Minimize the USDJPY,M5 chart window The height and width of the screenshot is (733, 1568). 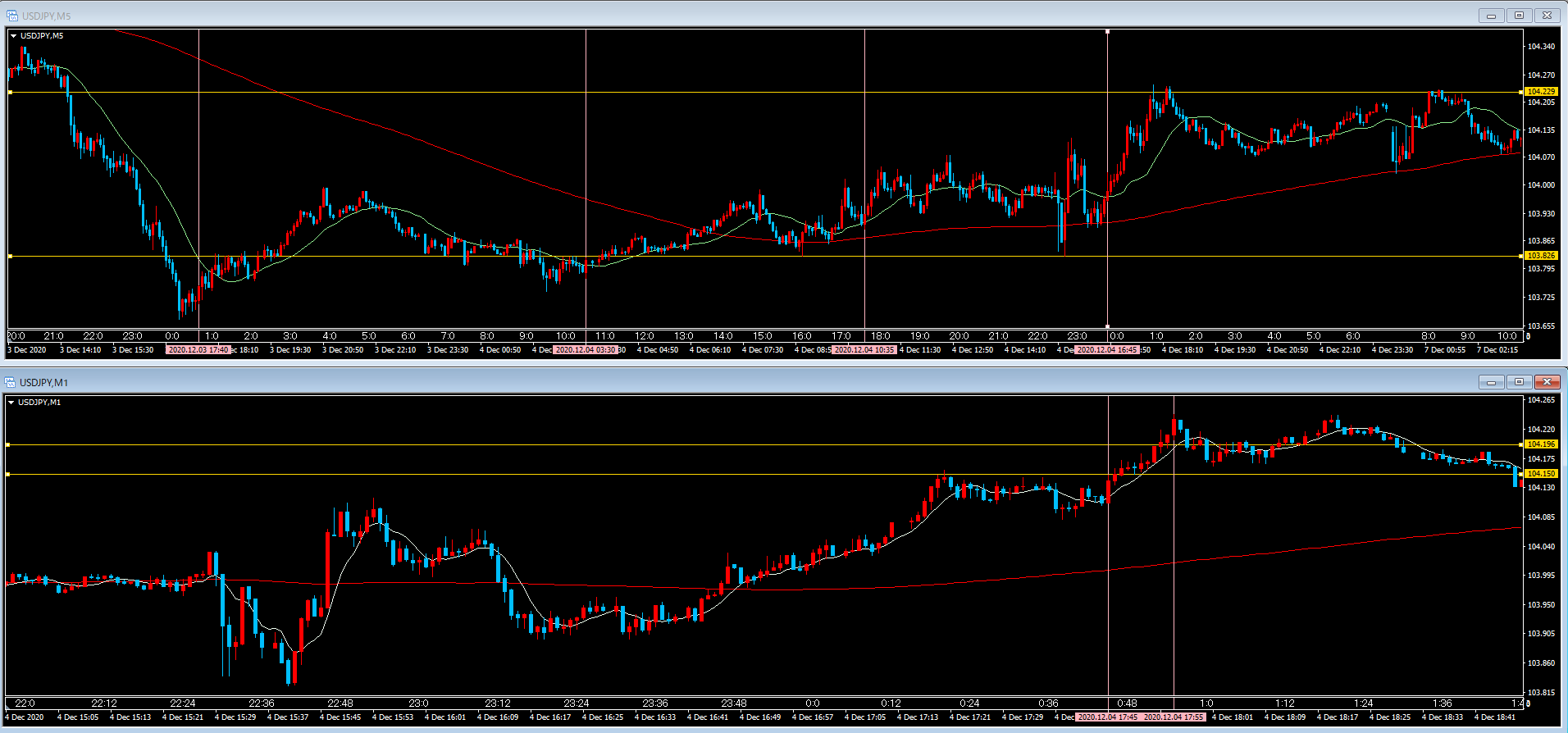1491,16
